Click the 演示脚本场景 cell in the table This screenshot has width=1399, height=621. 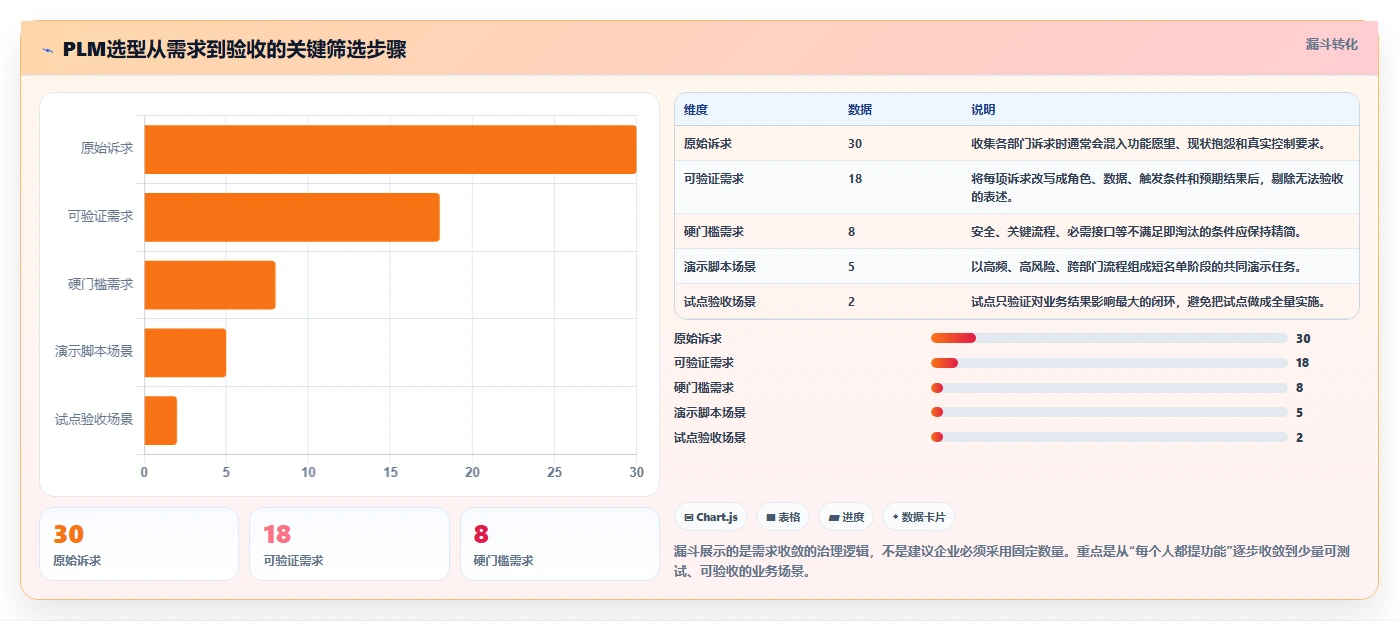coord(720,267)
